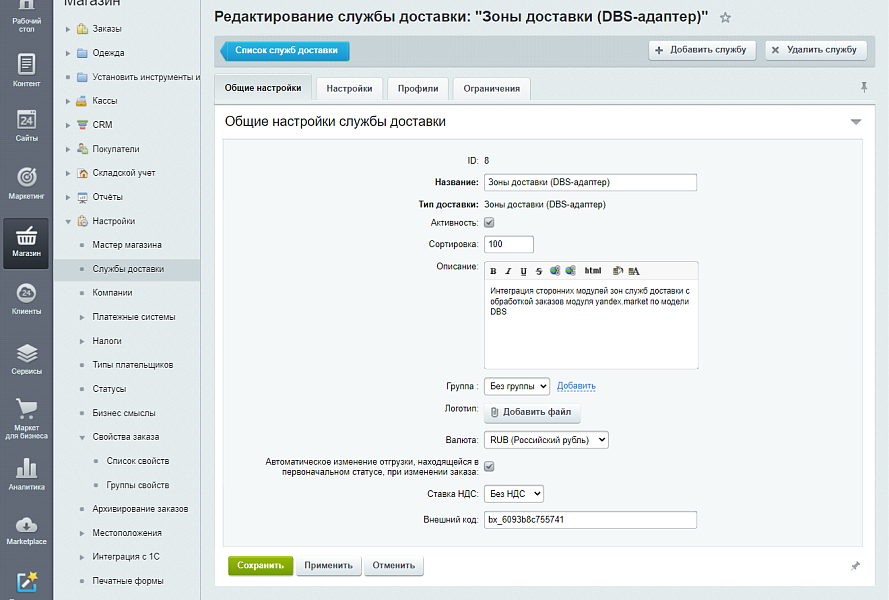Select a group in the Группа dropdown
This screenshot has width=889, height=600.
516,387
